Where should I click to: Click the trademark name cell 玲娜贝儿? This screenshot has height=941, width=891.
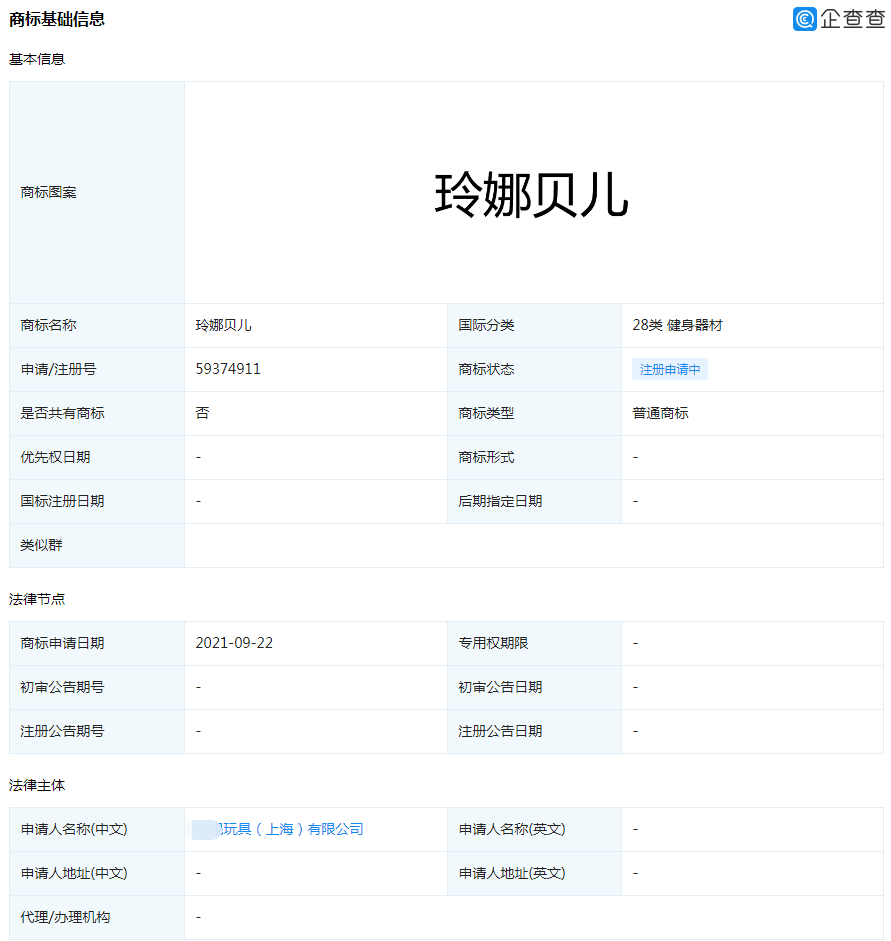(x=225, y=325)
